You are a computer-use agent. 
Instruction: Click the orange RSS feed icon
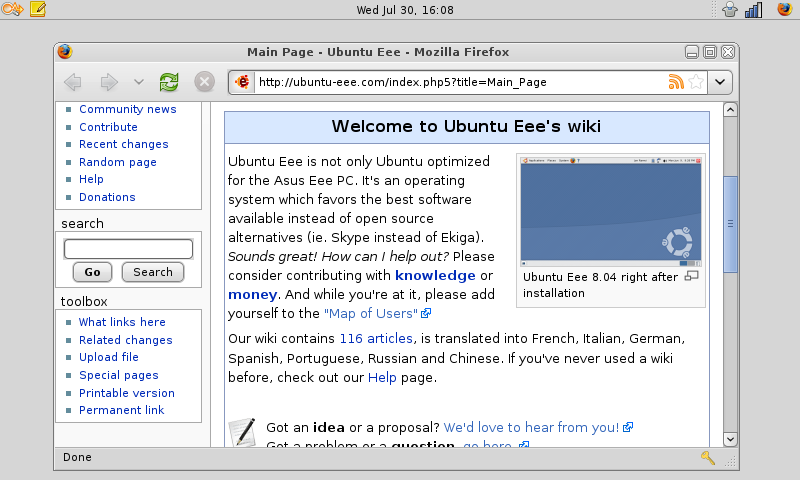(676, 82)
